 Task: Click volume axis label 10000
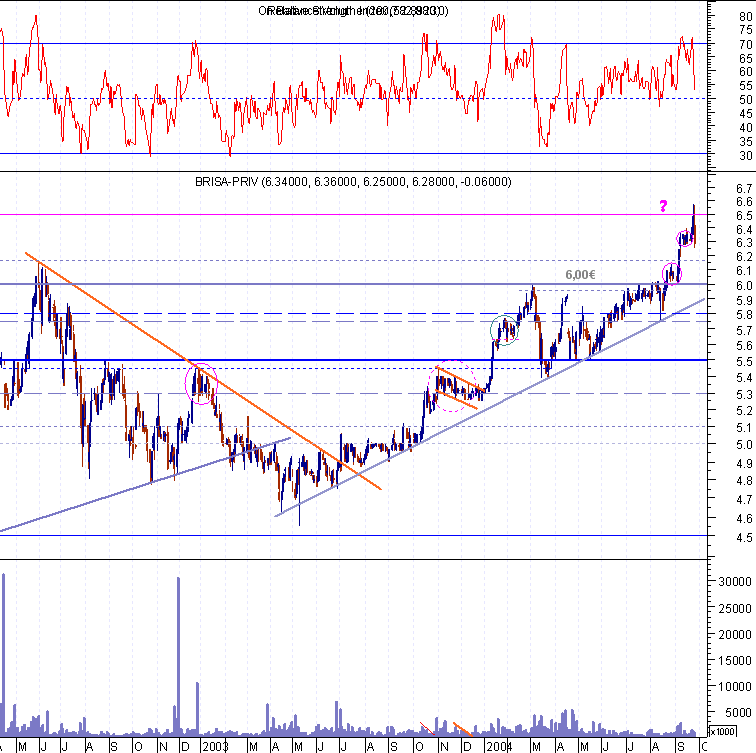click(x=735, y=686)
